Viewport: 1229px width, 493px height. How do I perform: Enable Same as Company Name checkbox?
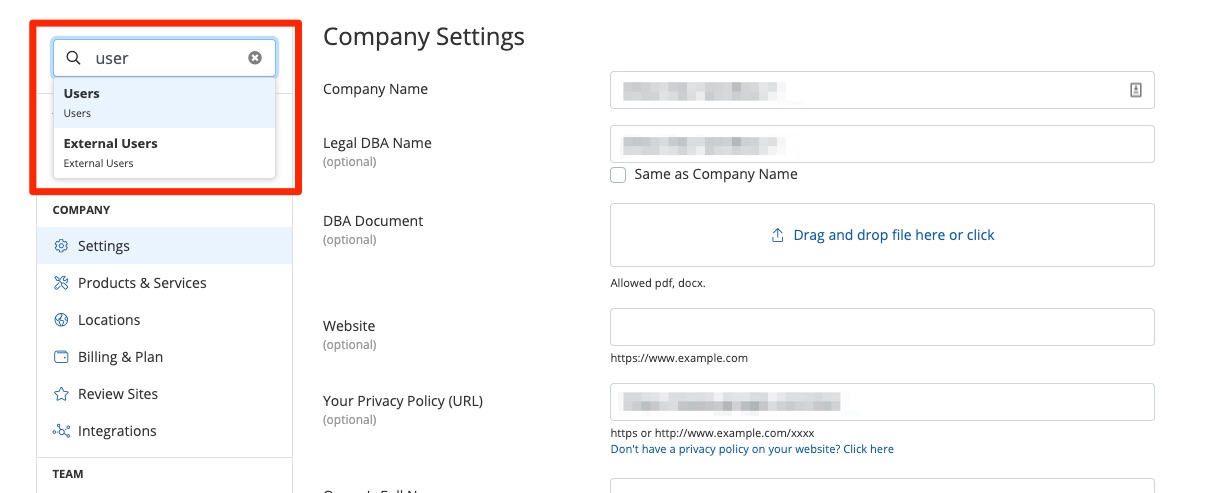point(619,175)
